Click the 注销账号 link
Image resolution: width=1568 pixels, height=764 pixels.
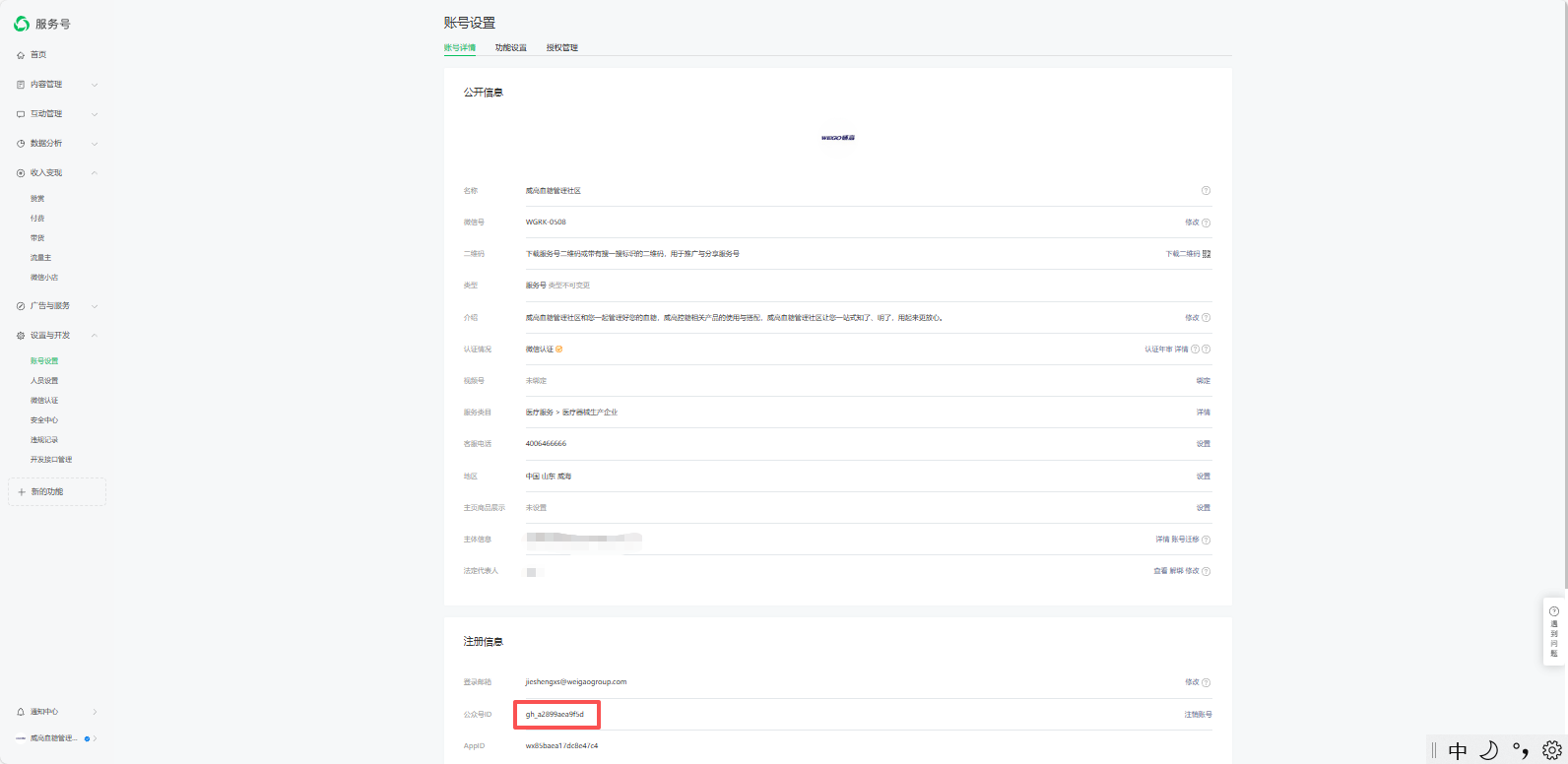1198,715
